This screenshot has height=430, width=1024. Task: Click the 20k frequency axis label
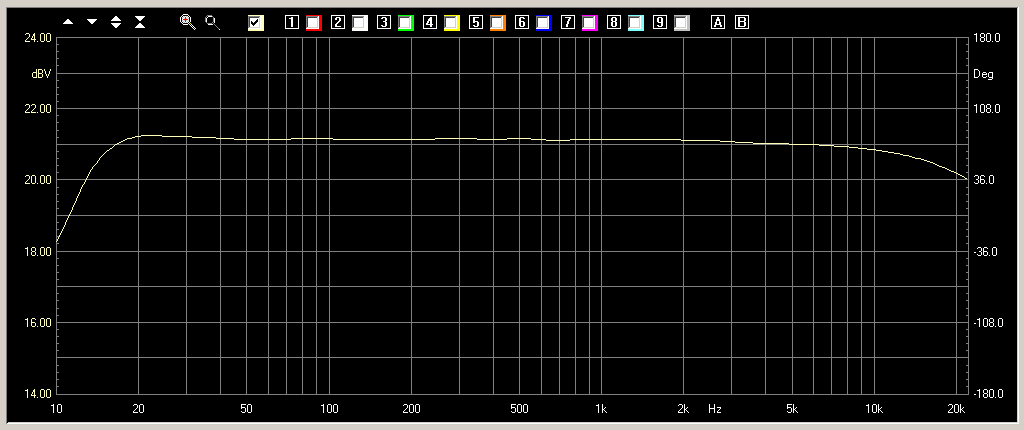point(955,410)
